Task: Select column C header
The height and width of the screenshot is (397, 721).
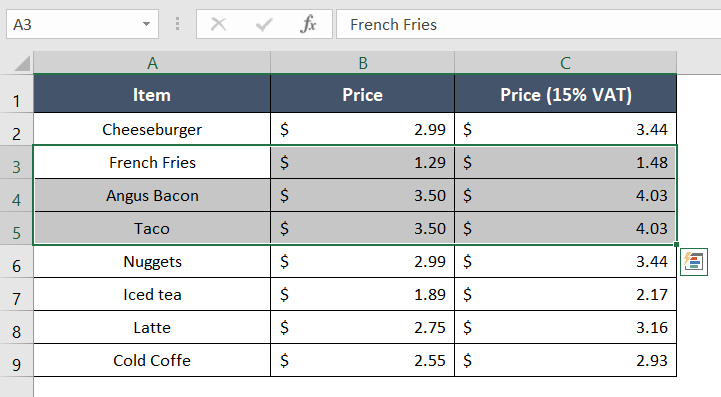Action: click(x=566, y=63)
